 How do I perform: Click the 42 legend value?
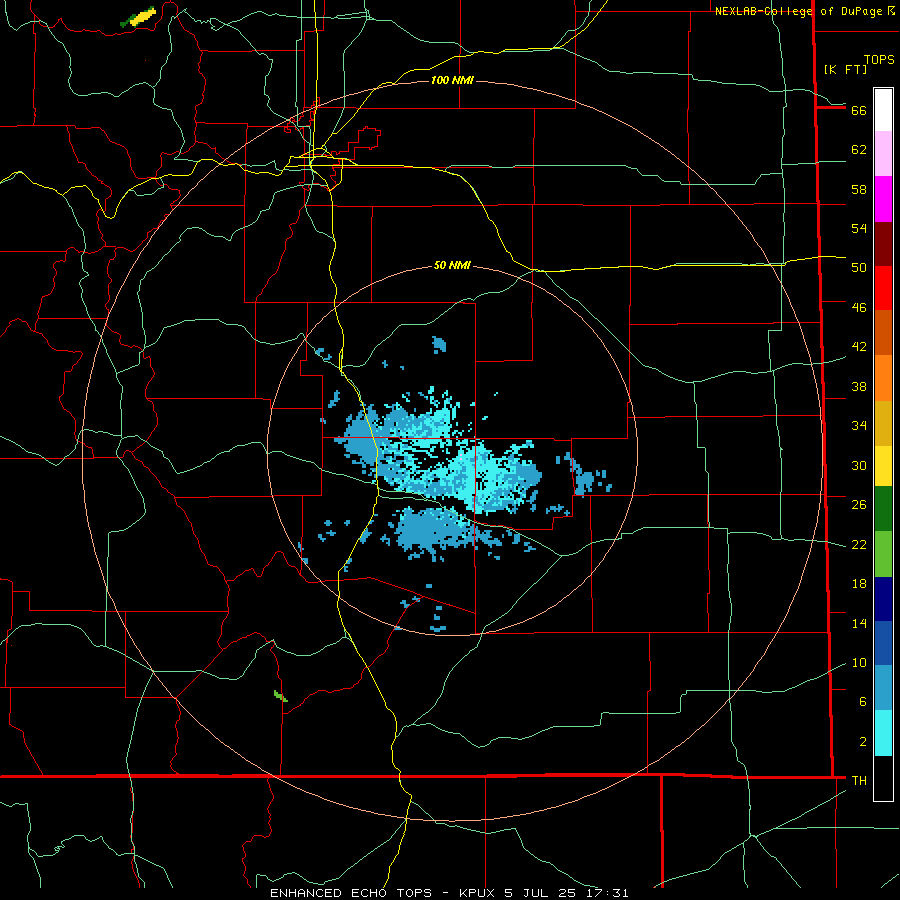(x=859, y=347)
